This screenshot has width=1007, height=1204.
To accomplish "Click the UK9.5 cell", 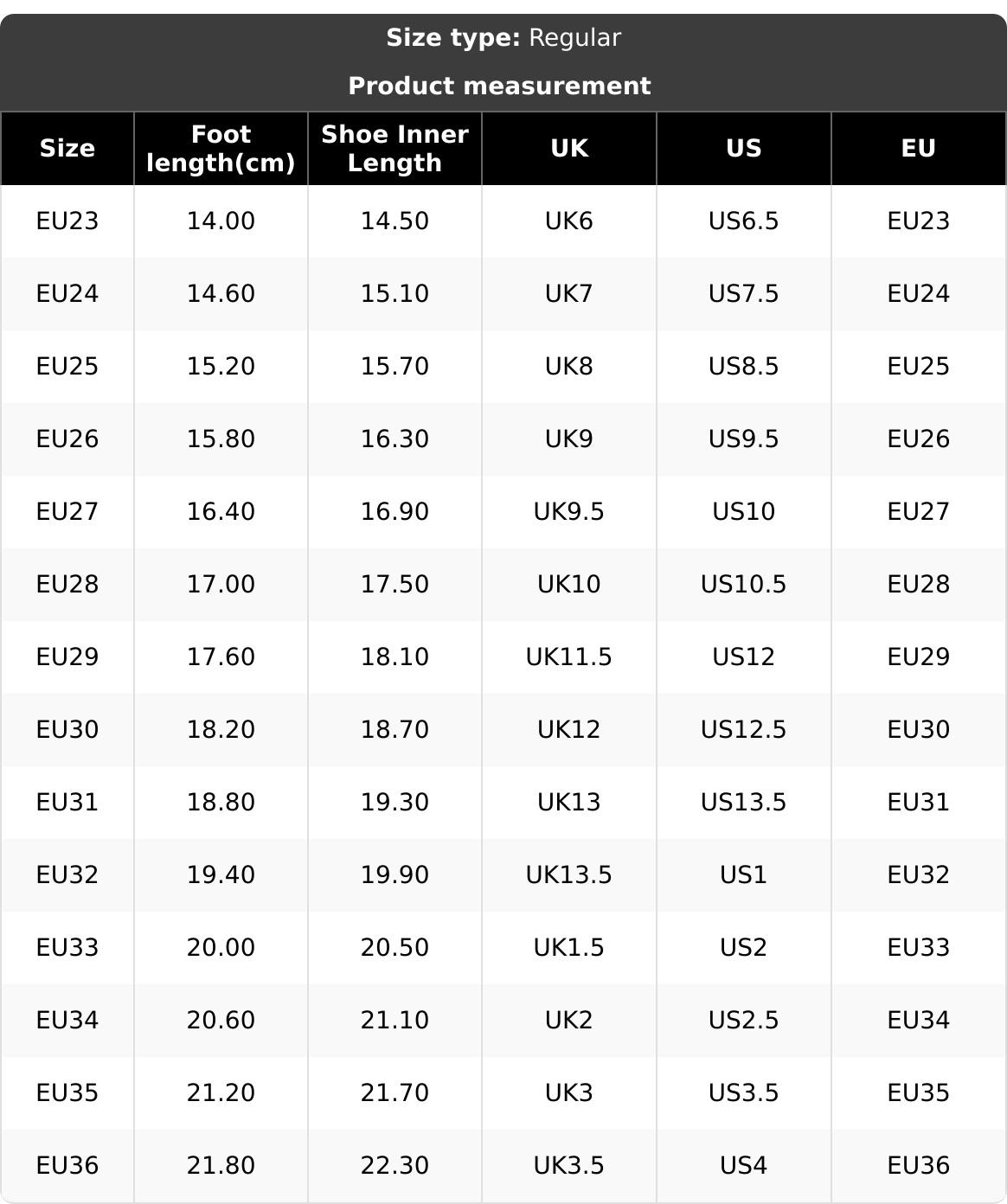I will [x=569, y=512].
